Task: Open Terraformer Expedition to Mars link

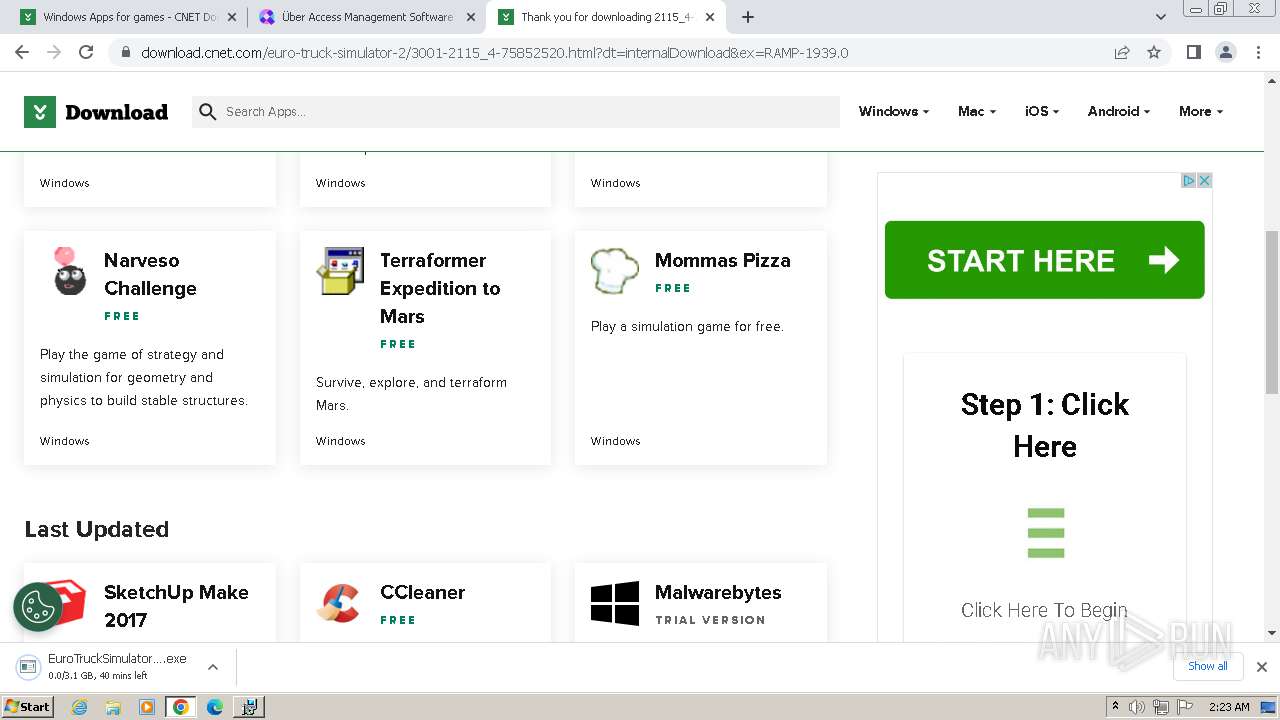Action: point(440,288)
